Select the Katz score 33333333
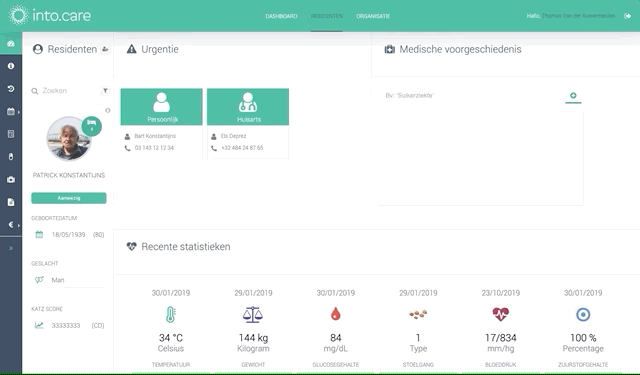 pos(66,326)
